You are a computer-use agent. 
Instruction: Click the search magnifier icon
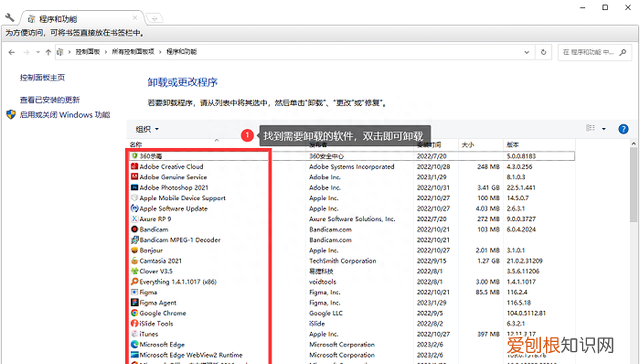622,52
